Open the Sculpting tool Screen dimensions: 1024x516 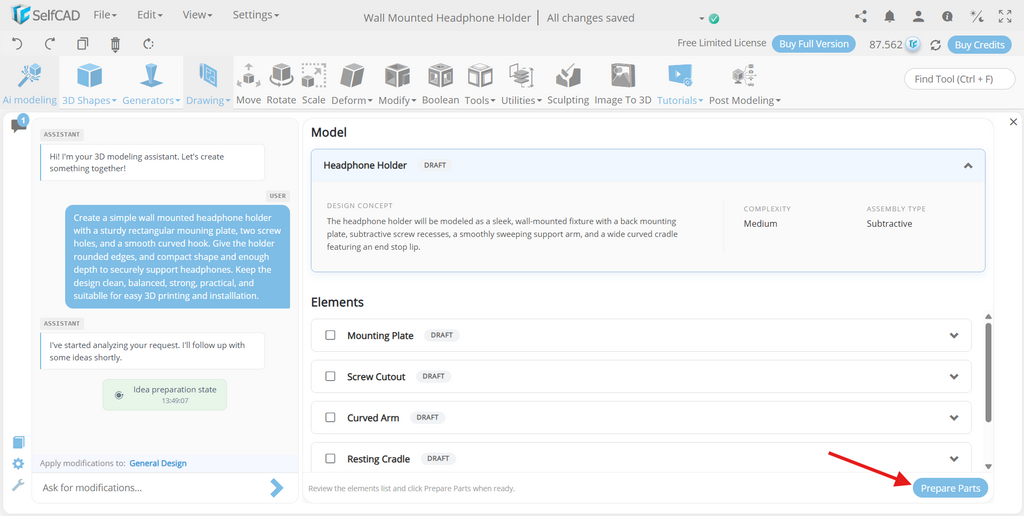point(568,76)
